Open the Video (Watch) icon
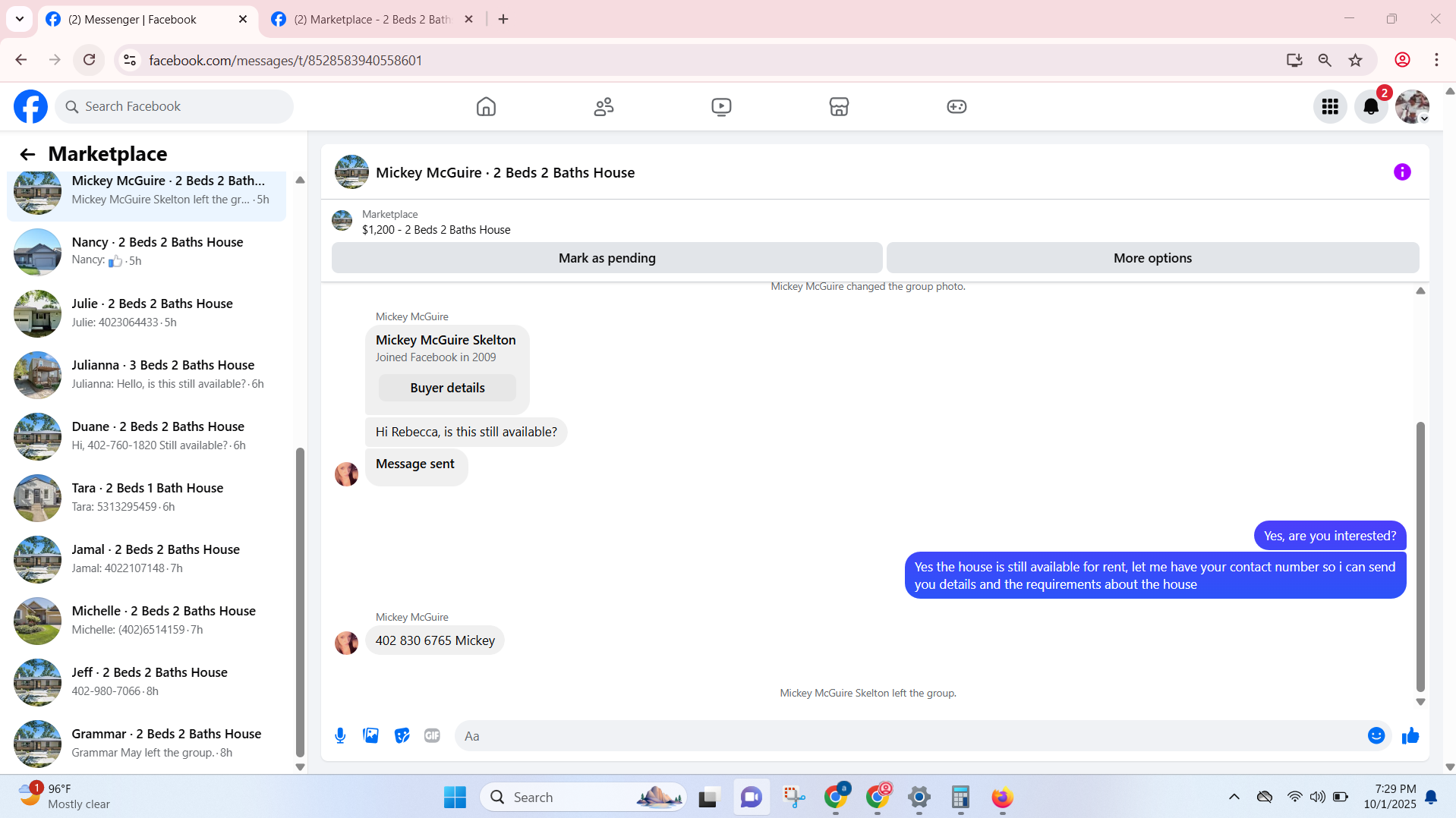Screen dimensions: 1456x818 point(721,107)
